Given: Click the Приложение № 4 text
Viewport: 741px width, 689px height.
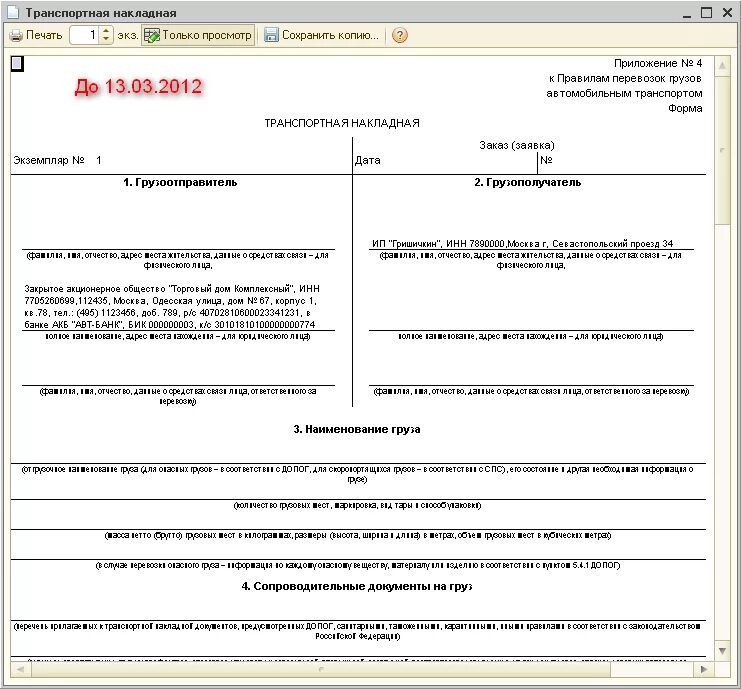Looking at the screenshot, I should pos(658,63).
